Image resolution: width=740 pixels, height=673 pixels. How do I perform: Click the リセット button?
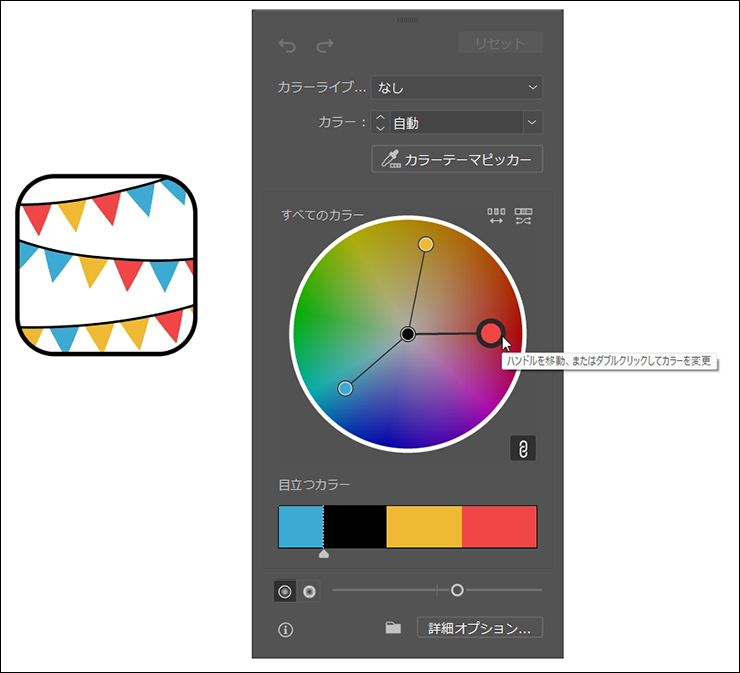click(x=500, y=44)
